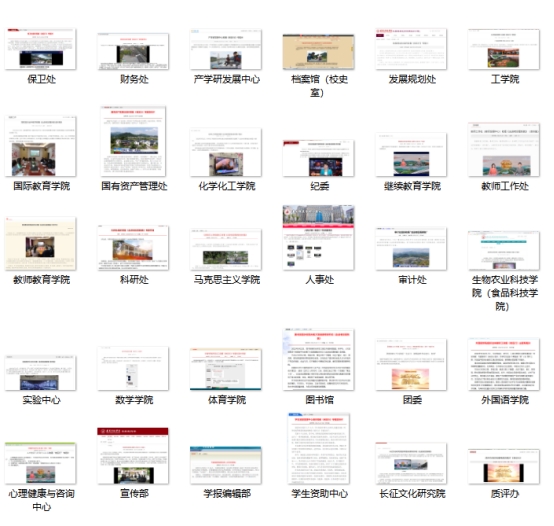Click the 外国语学院 thumbnail

tap(503, 364)
